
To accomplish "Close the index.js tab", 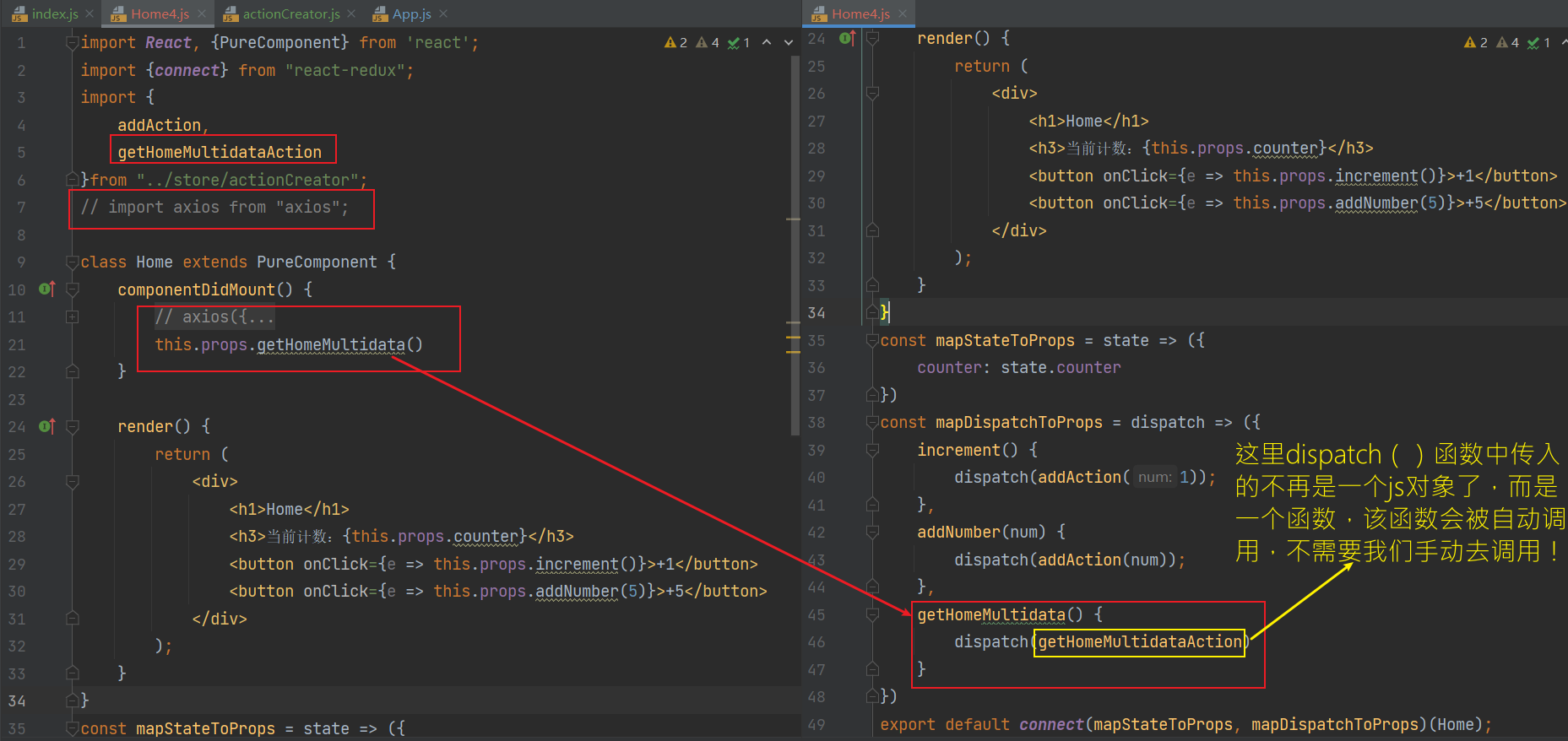I will point(90,14).
